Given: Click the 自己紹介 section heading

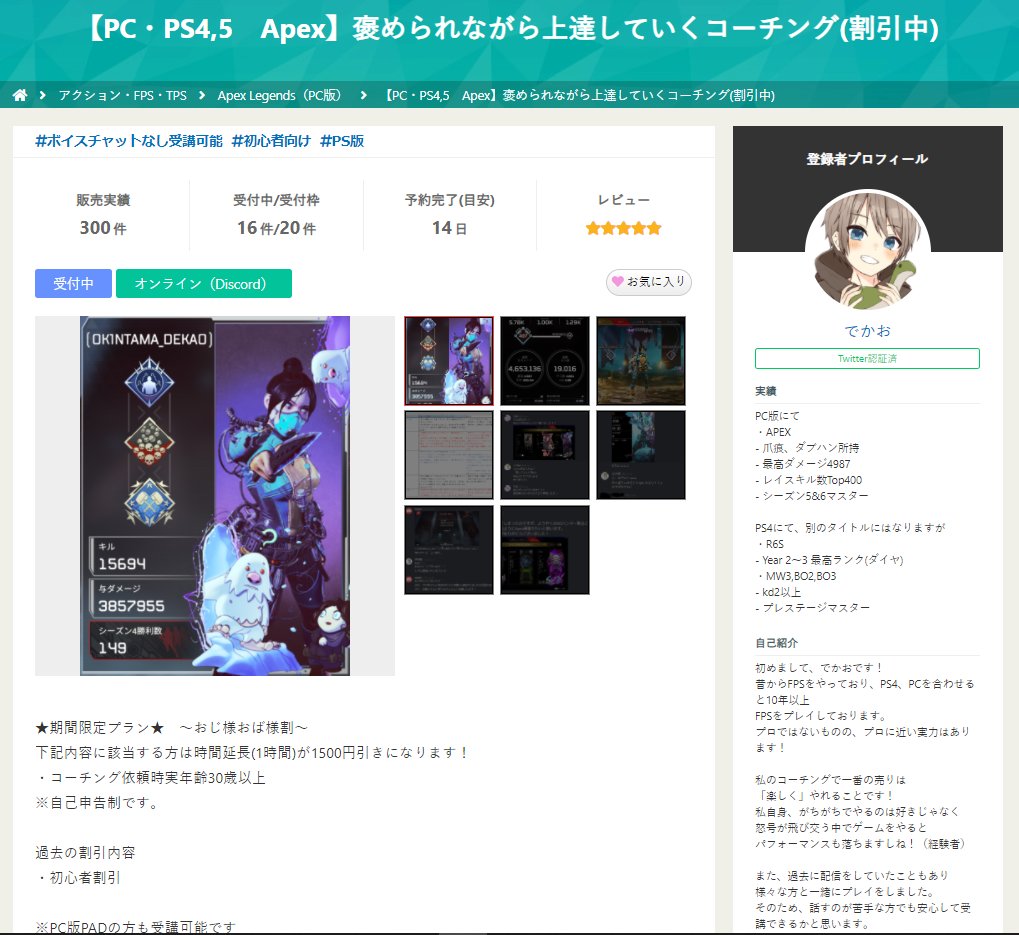Looking at the screenshot, I should 776,643.
